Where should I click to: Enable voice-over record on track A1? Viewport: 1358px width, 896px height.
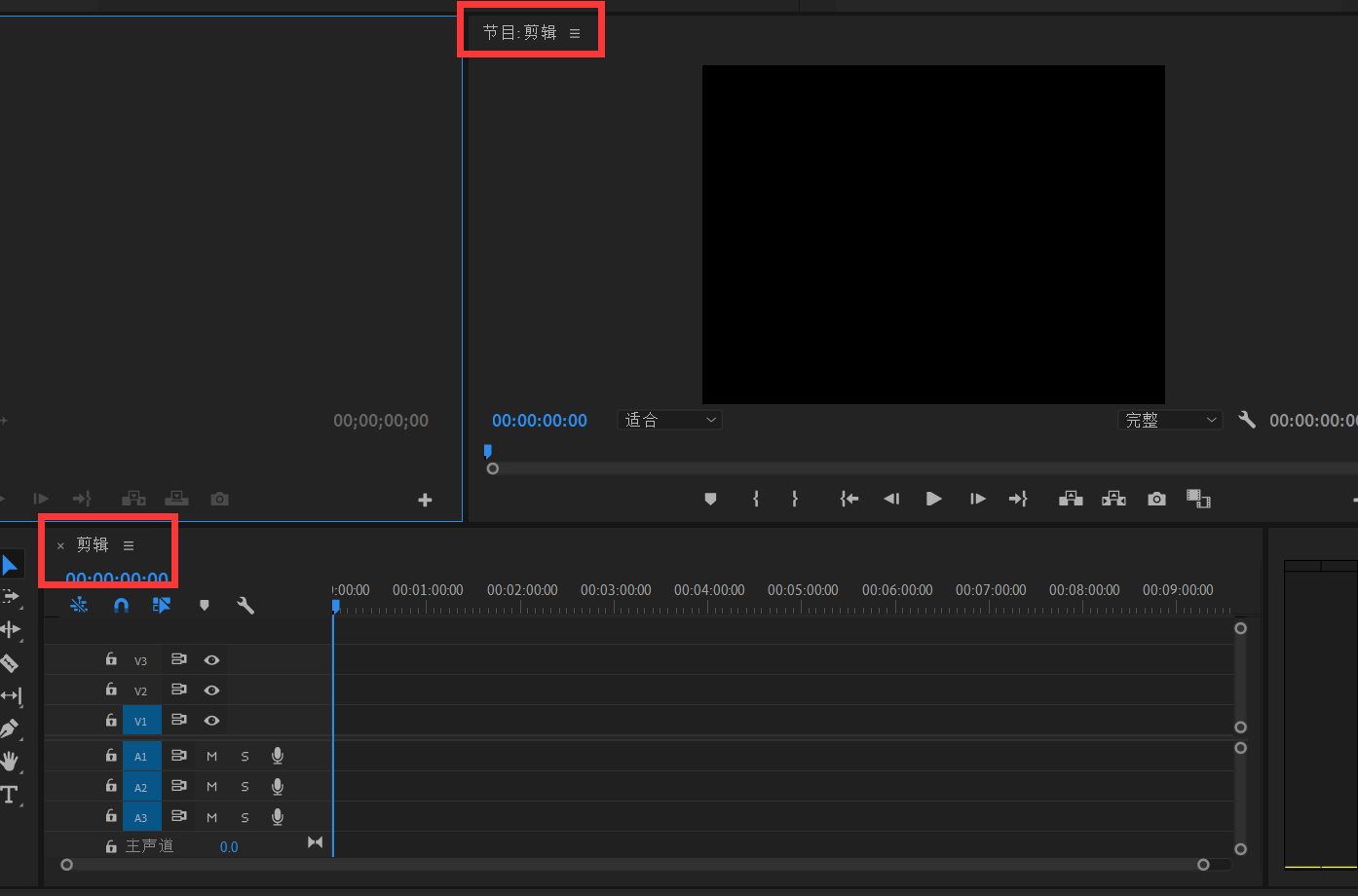click(278, 756)
